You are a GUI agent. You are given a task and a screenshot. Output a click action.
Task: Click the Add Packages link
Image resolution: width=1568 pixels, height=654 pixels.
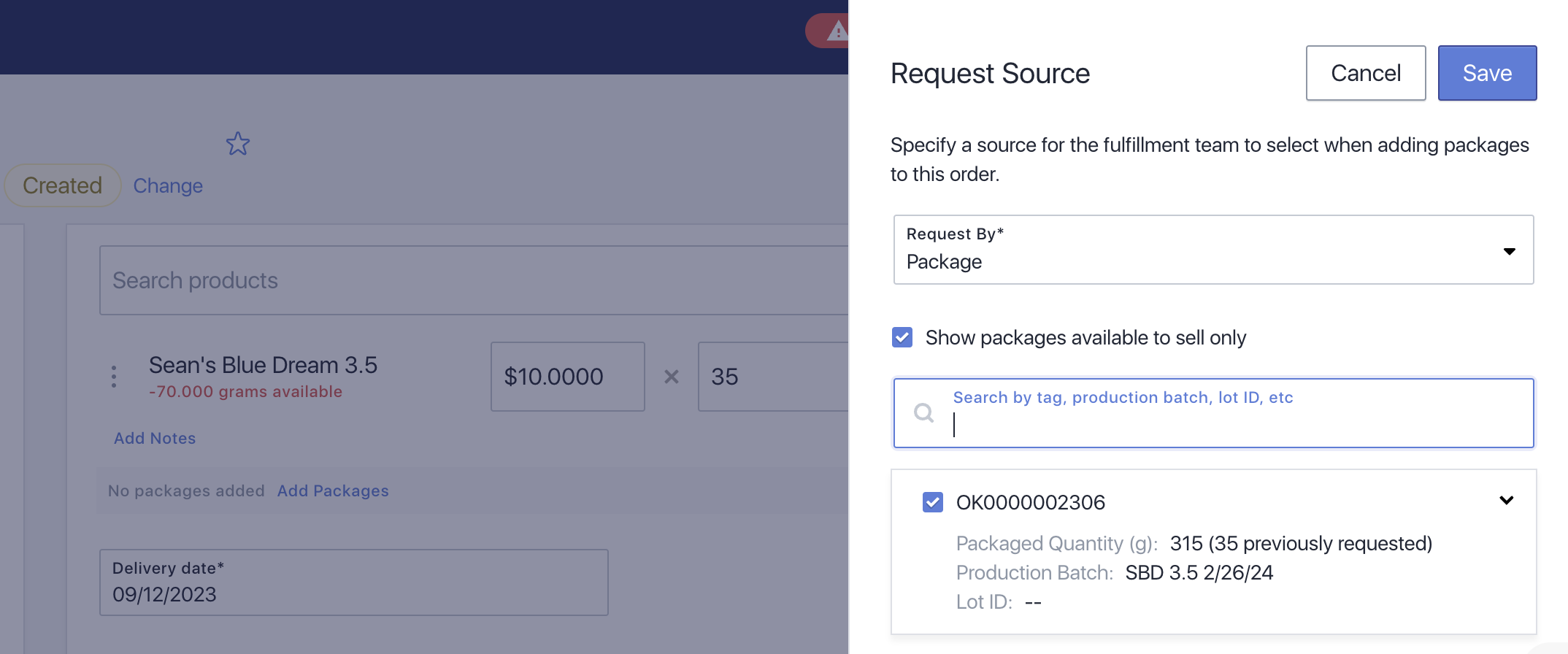[333, 491]
